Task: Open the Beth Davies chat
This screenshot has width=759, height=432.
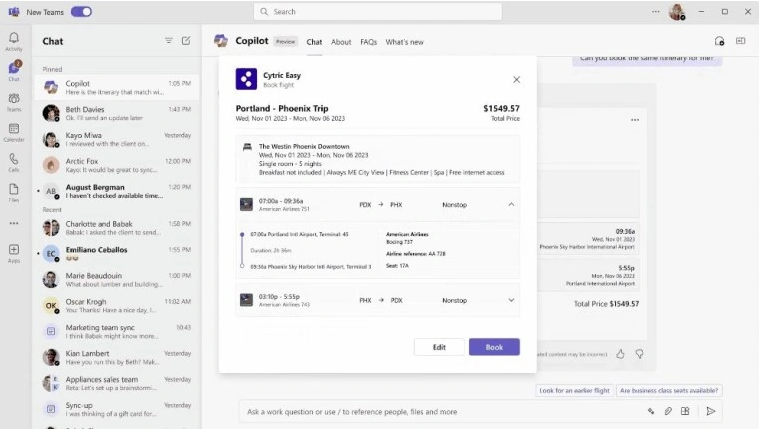Action: (117, 113)
